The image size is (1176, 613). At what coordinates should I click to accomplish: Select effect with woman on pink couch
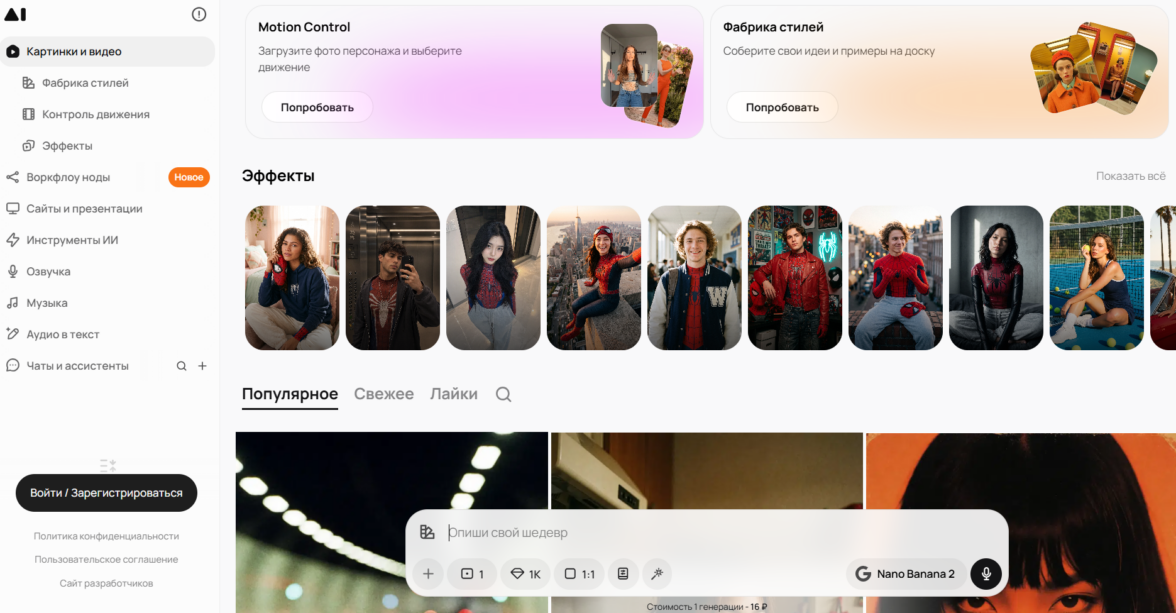click(x=292, y=278)
